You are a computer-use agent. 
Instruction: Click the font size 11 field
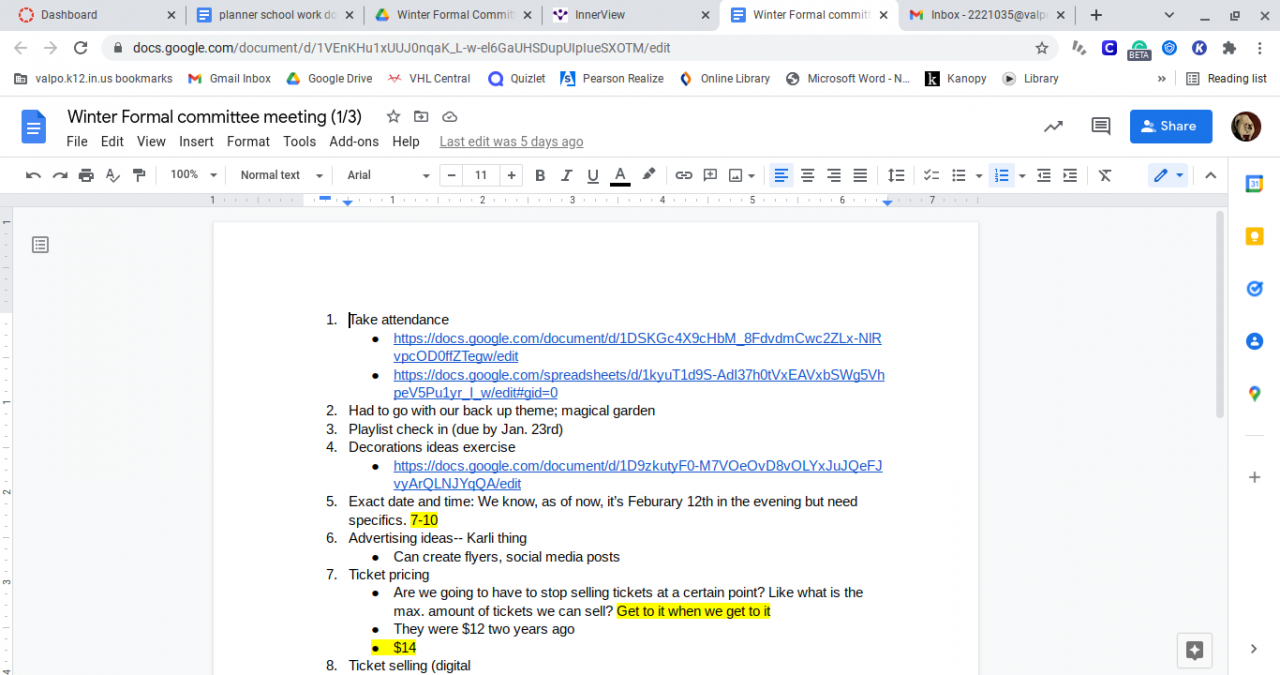tap(481, 175)
